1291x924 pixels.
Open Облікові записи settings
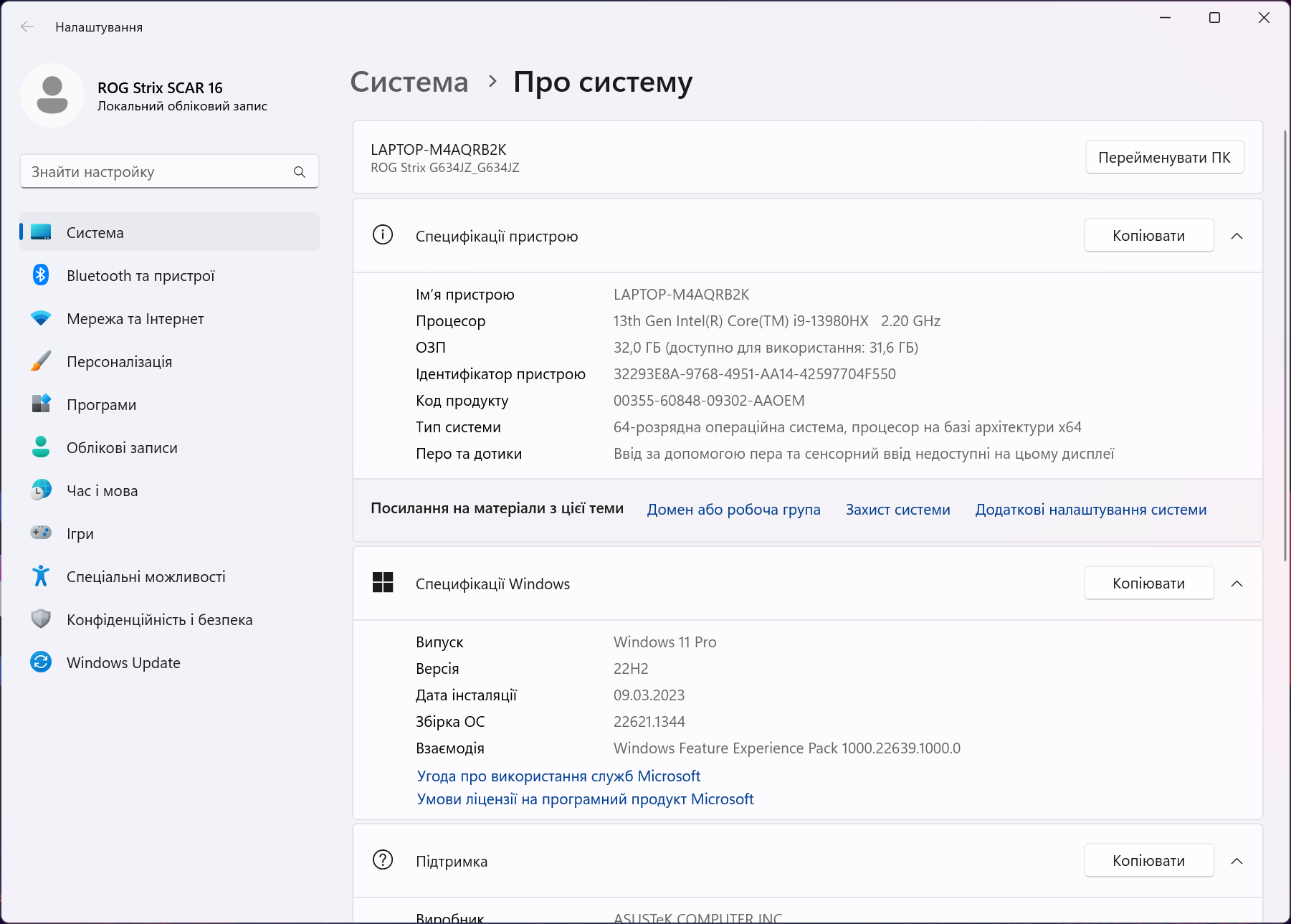coord(169,447)
